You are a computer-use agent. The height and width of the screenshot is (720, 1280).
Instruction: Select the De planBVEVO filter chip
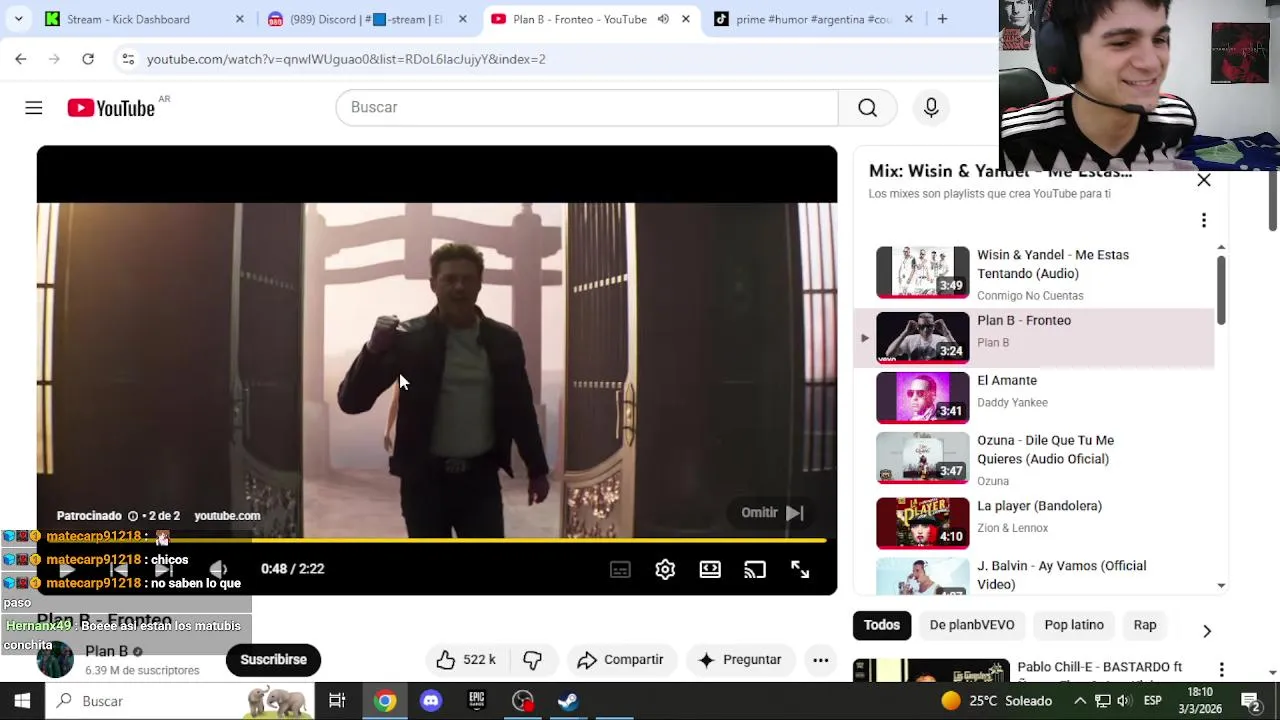972,625
